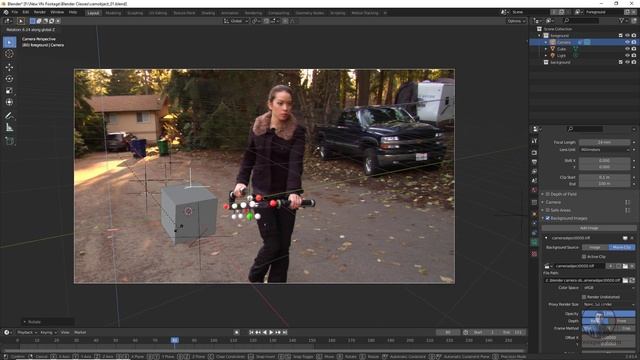Switch to the Layout workspace tab

(93, 13)
